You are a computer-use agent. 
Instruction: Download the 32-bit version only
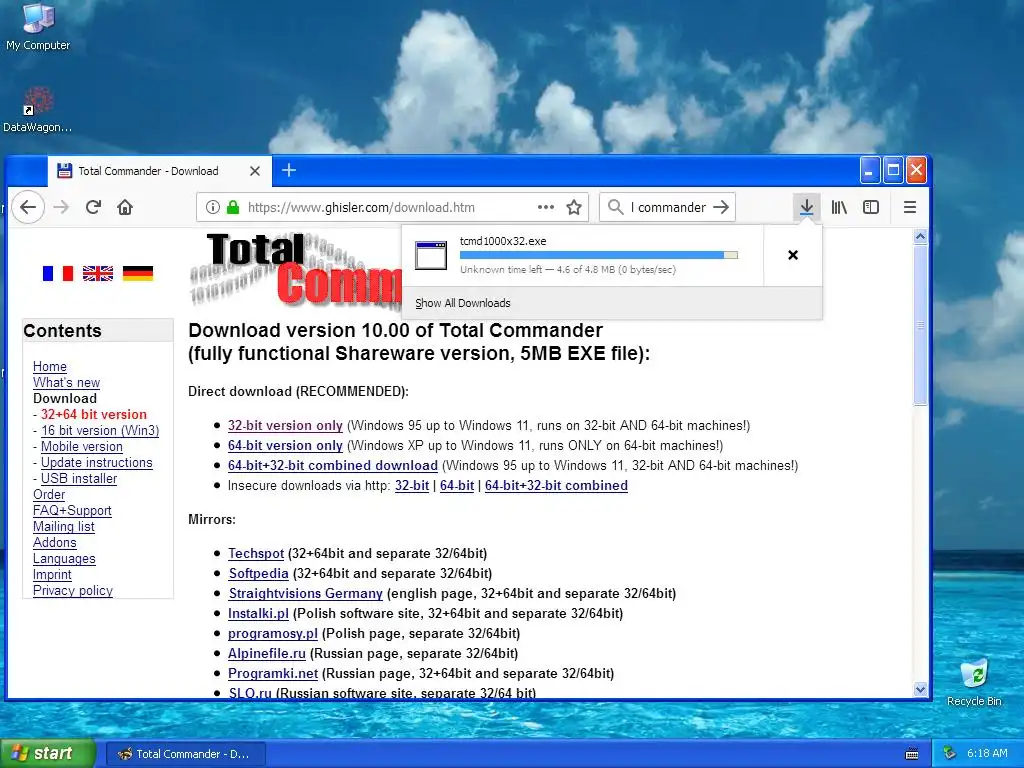click(x=285, y=426)
